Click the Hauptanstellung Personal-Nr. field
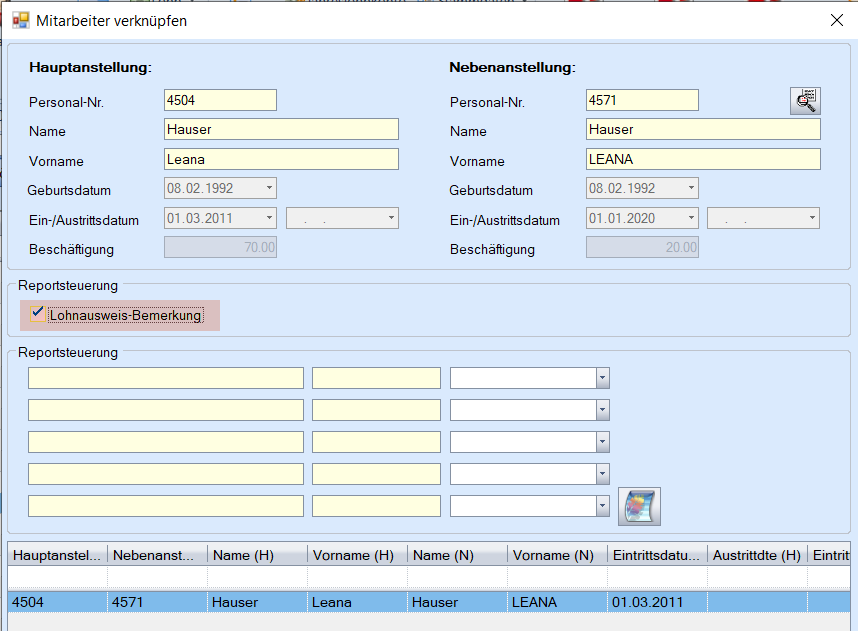 (220, 100)
